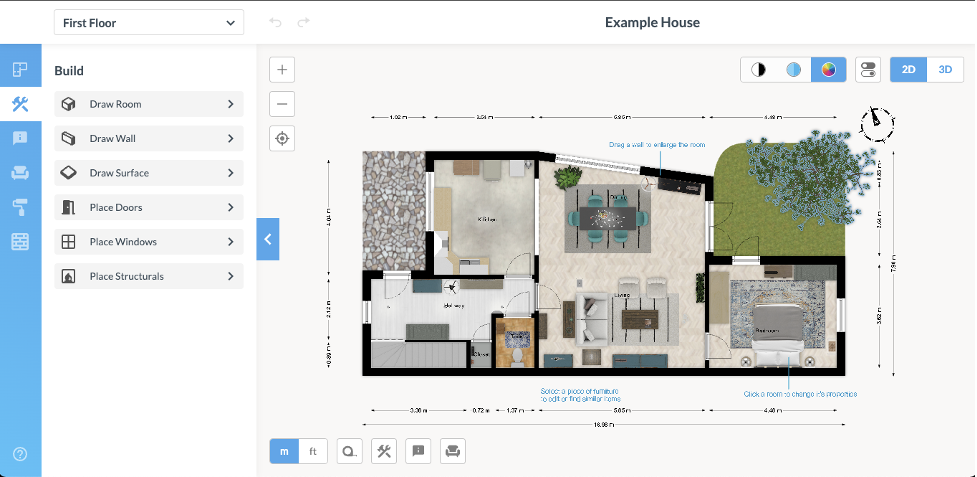The image size is (977, 477).
Task: Click the furniture sofa bottom toolbar icon
Action: coord(453,451)
